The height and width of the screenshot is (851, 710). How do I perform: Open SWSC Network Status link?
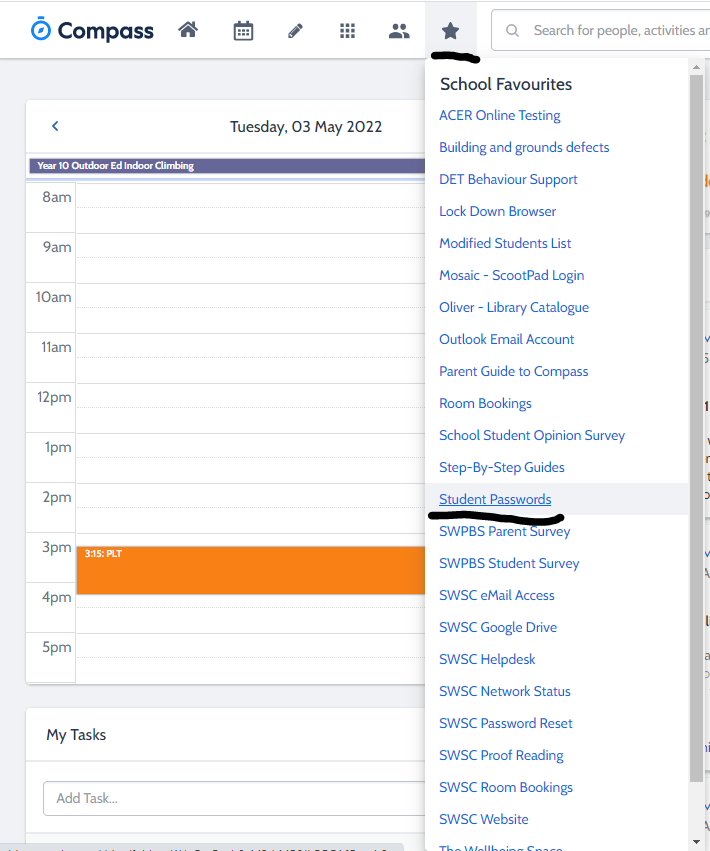click(x=504, y=692)
